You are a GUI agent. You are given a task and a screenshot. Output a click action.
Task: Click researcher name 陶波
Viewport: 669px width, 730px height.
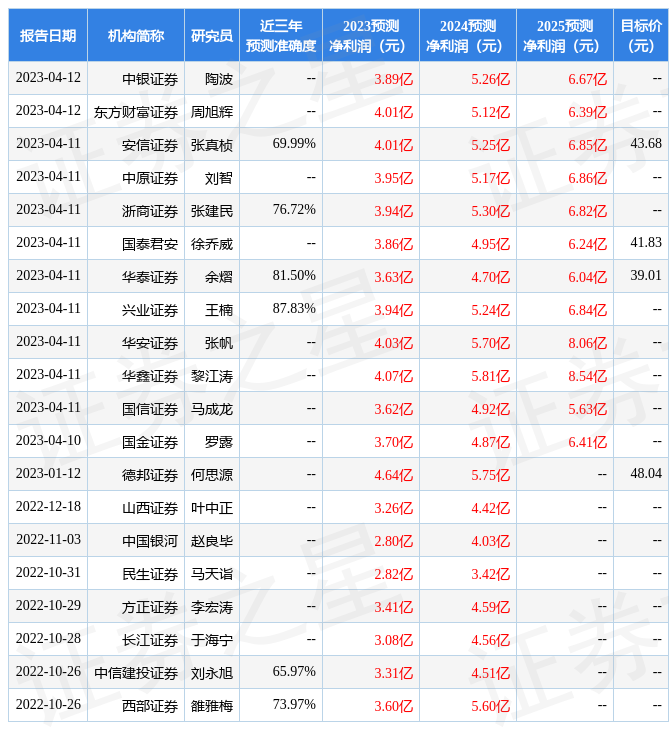219,79
